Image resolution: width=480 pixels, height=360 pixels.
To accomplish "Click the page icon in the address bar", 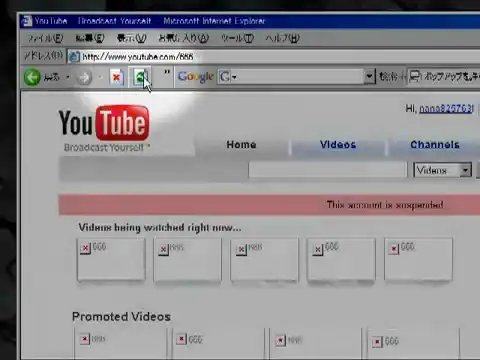I will coord(74,57).
